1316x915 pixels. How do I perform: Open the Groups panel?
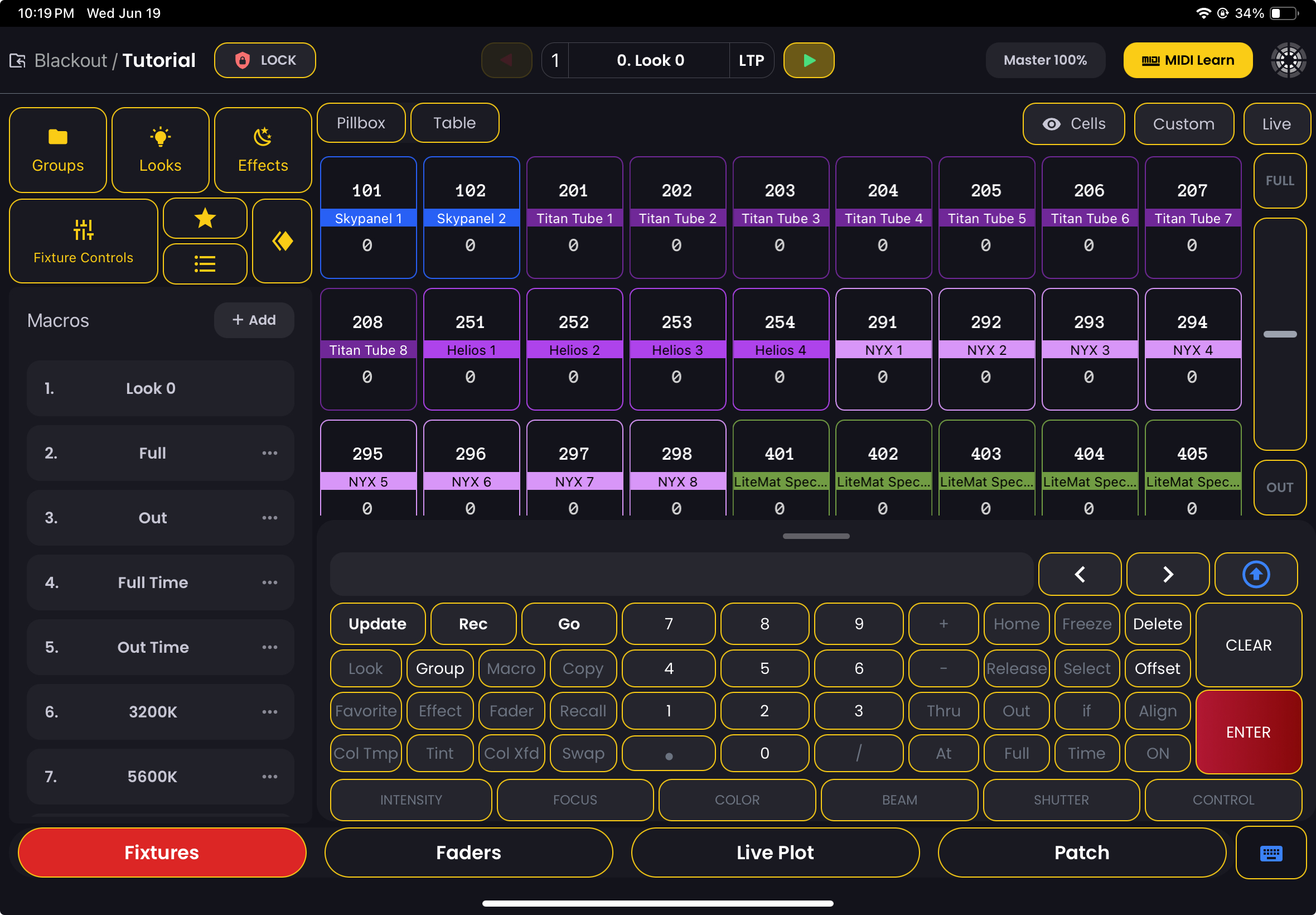(x=57, y=149)
